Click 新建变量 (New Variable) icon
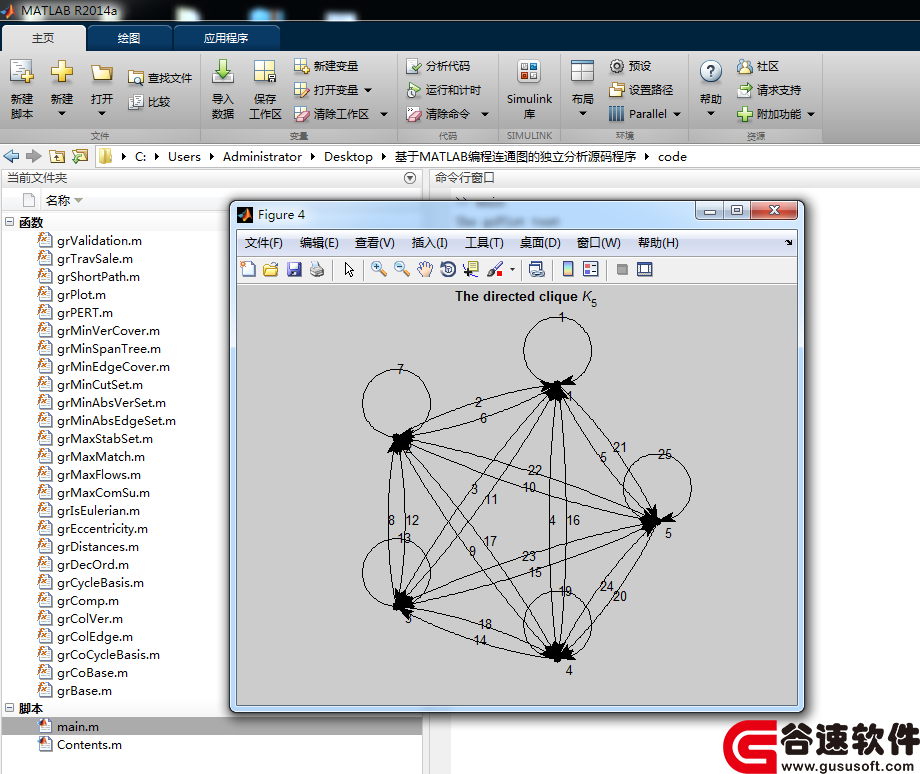Image resolution: width=920 pixels, height=774 pixels. click(301, 66)
